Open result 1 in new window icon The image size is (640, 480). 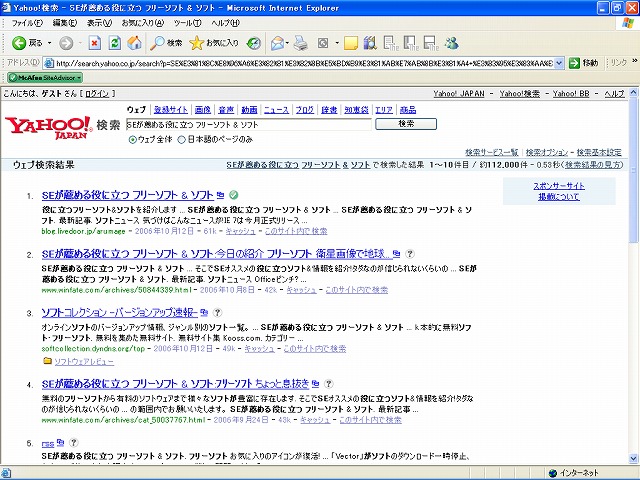(220, 195)
